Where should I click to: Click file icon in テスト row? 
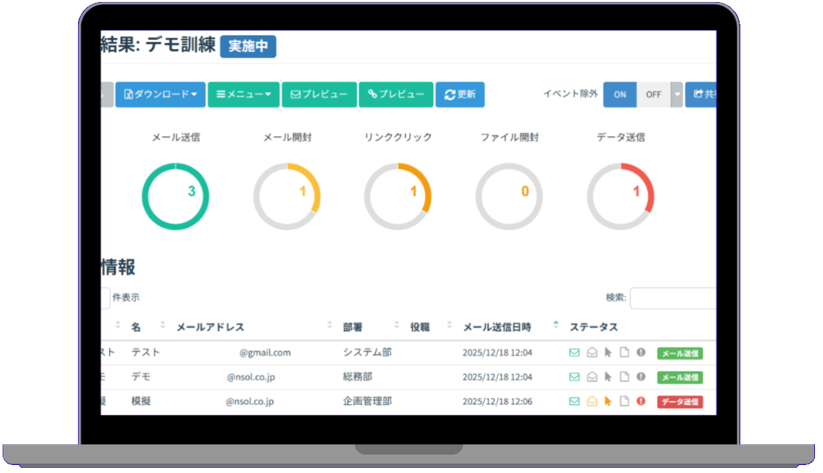click(x=624, y=352)
